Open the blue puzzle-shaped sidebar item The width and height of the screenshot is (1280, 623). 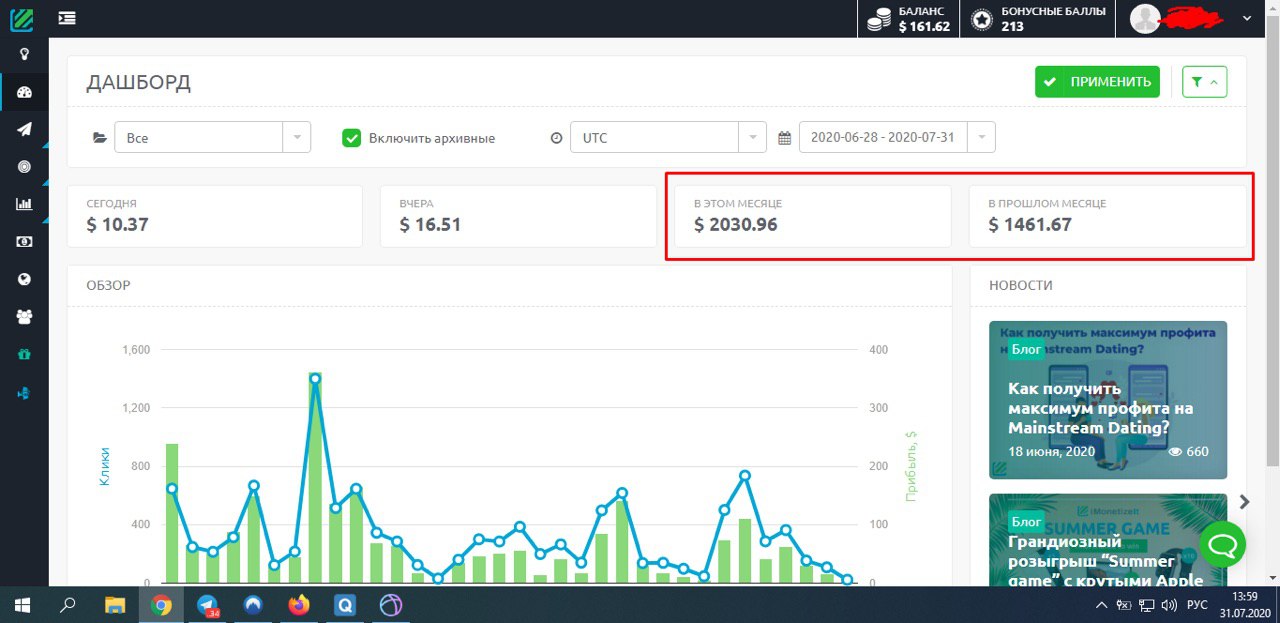(x=24, y=393)
